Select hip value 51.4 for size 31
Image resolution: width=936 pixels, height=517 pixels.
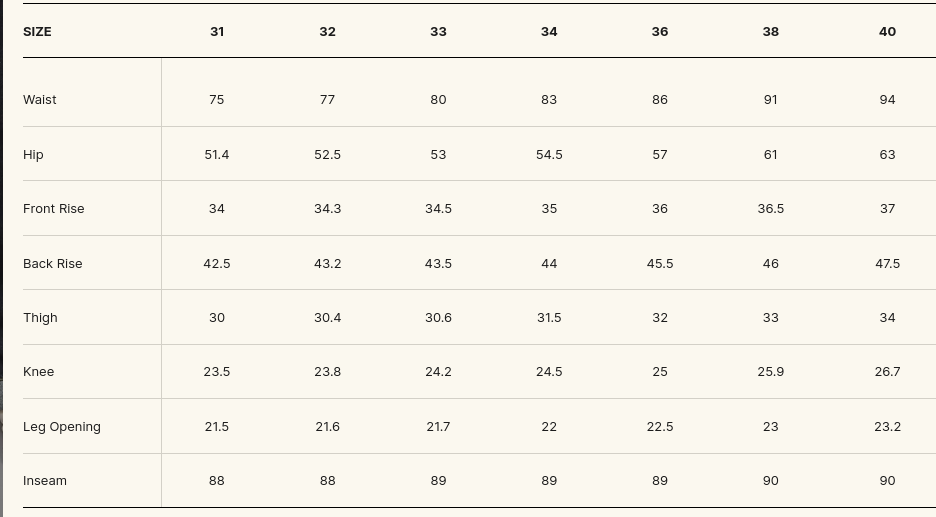[217, 155]
